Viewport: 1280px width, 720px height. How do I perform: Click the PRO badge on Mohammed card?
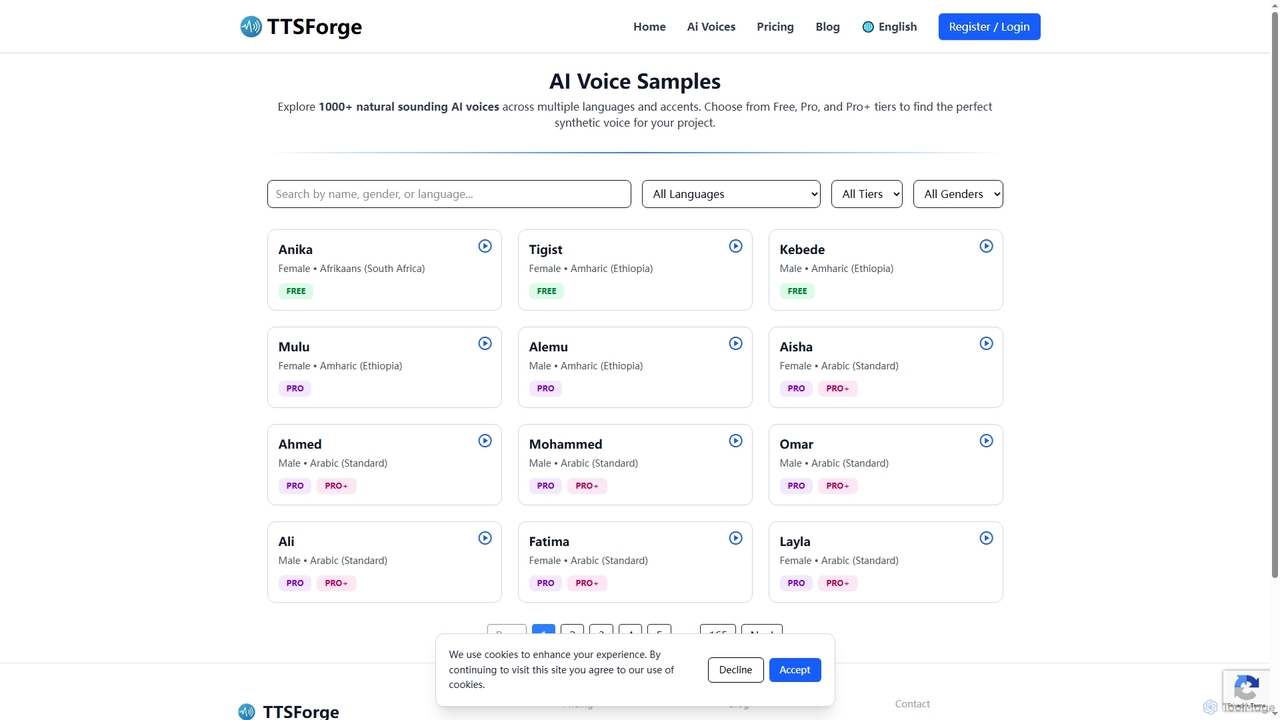[545, 486]
